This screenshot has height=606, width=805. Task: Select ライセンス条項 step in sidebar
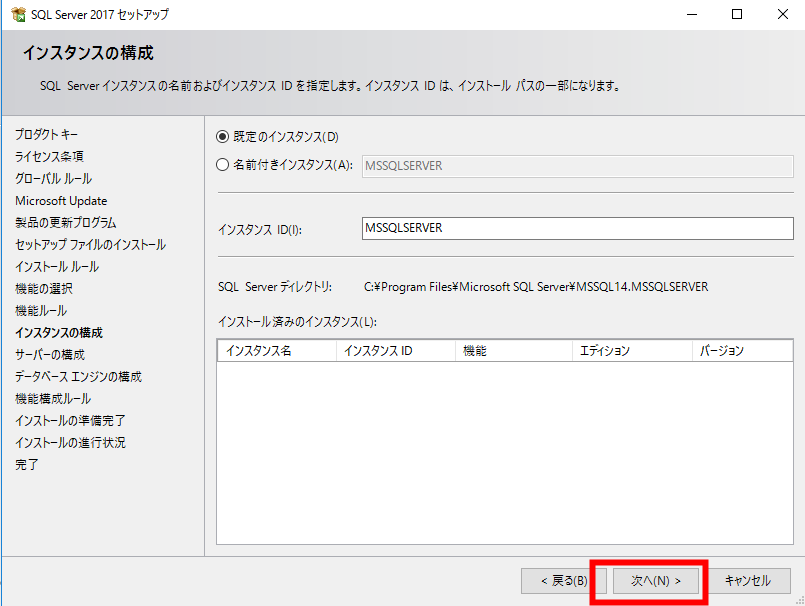click(49, 157)
